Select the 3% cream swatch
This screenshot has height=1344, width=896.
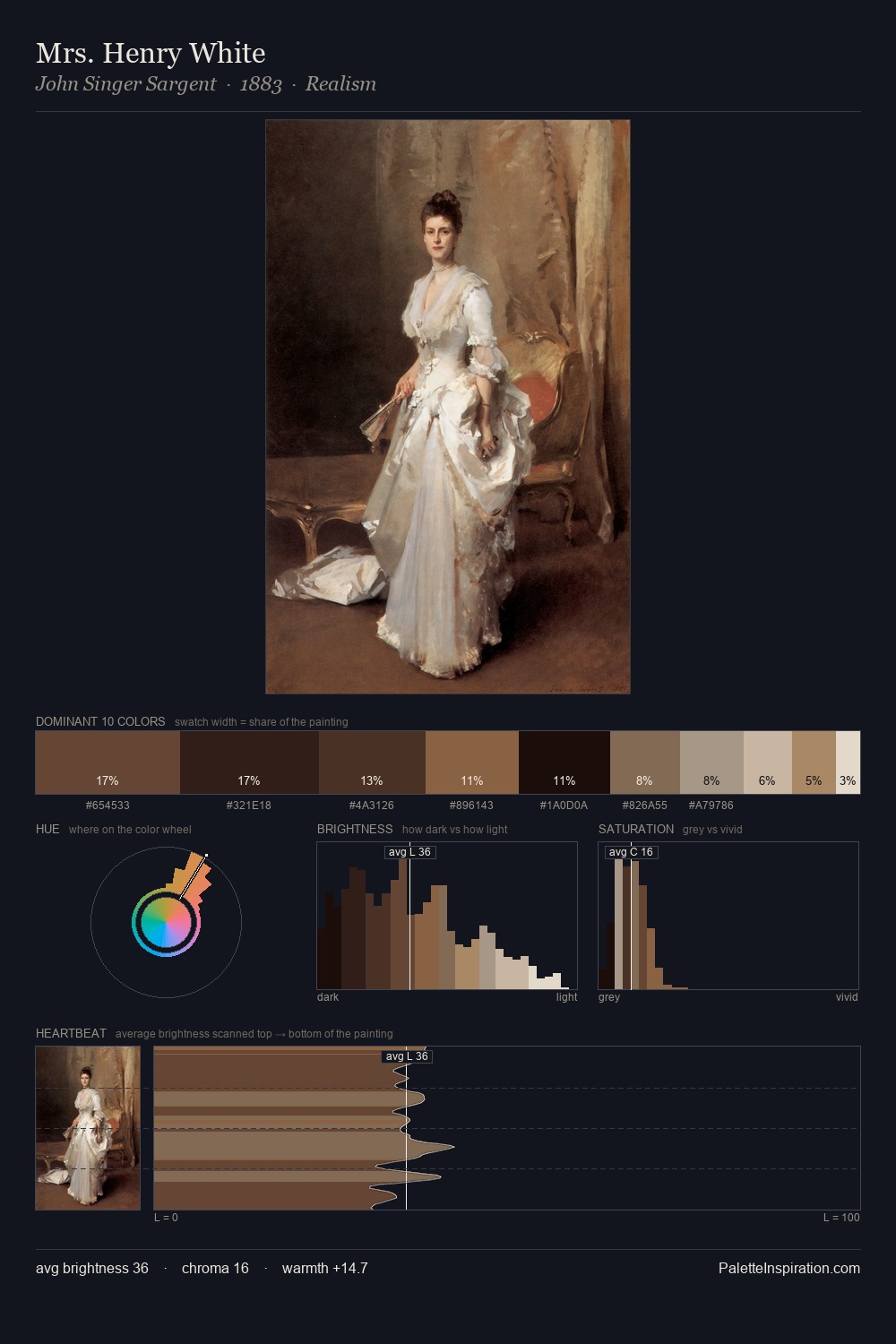[848, 762]
